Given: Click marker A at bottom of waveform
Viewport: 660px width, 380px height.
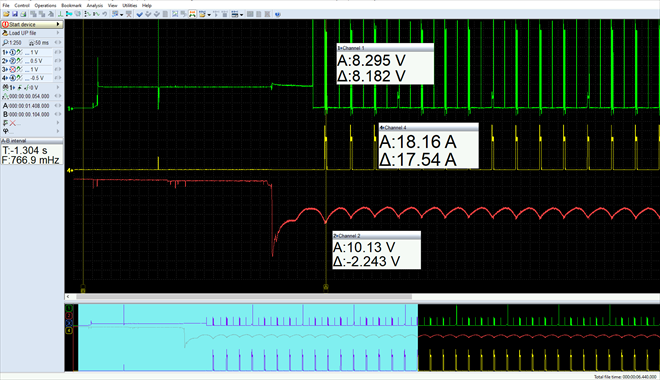Looking at the screenshot, I should [325, 287].
